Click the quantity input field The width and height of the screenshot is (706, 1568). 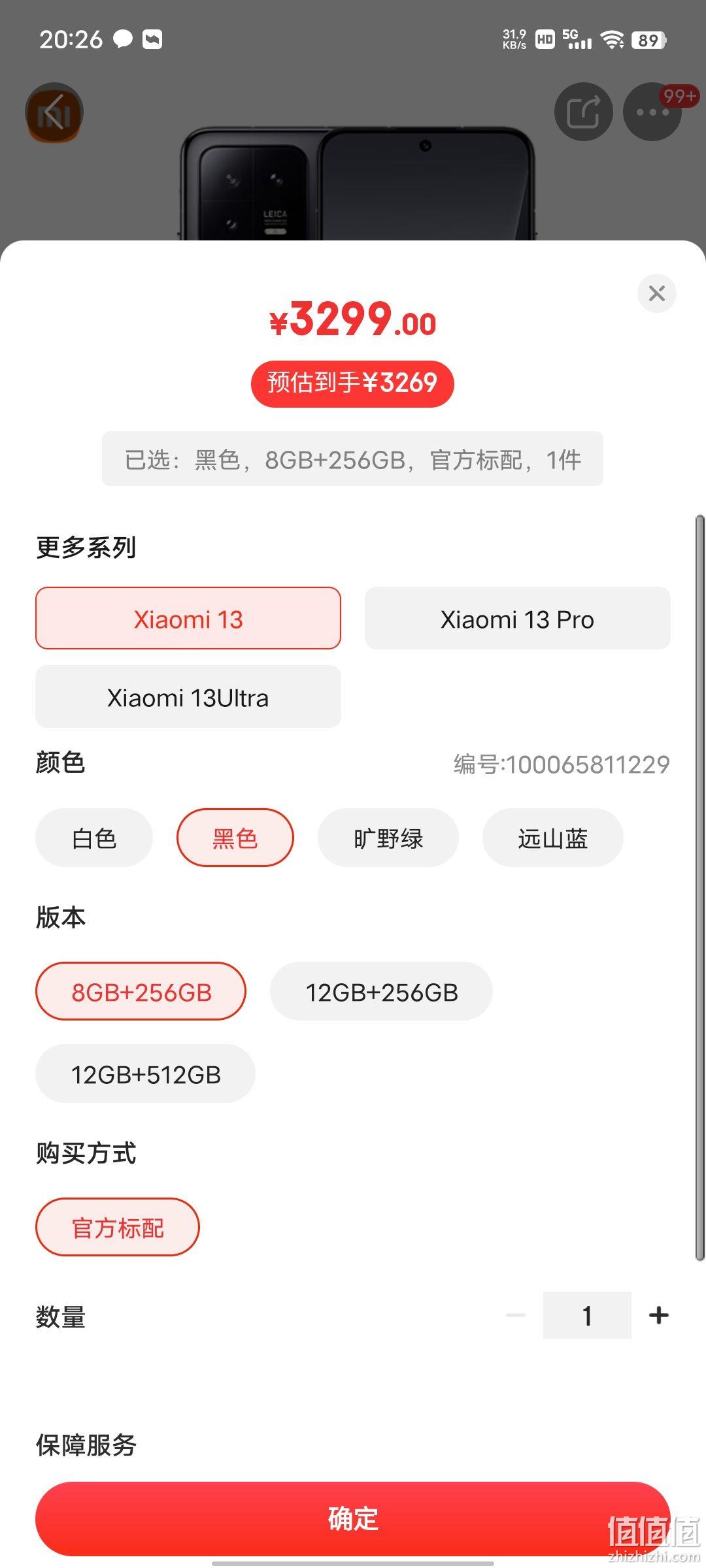point(587,1315)
